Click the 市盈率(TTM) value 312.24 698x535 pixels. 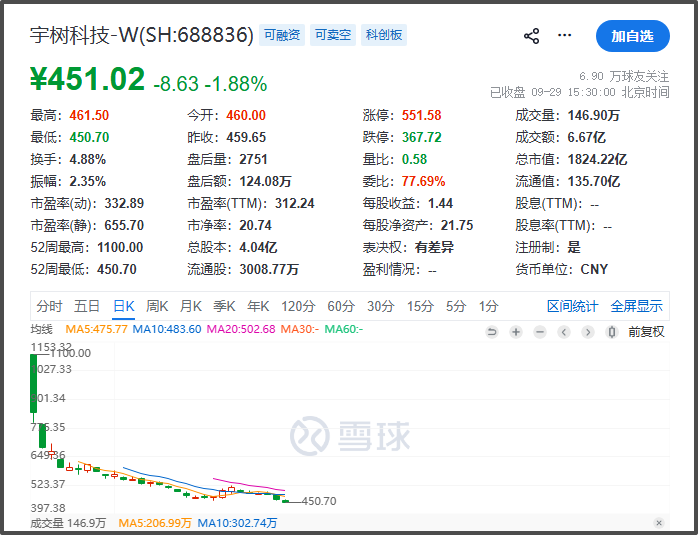(295, 203)
